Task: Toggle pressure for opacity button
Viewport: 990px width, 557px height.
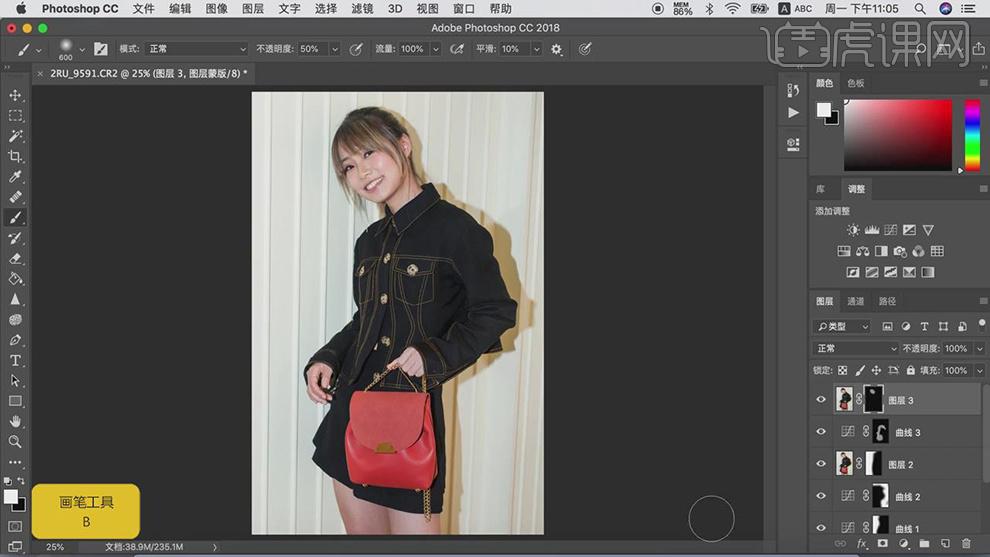Action: coord(356,49)
